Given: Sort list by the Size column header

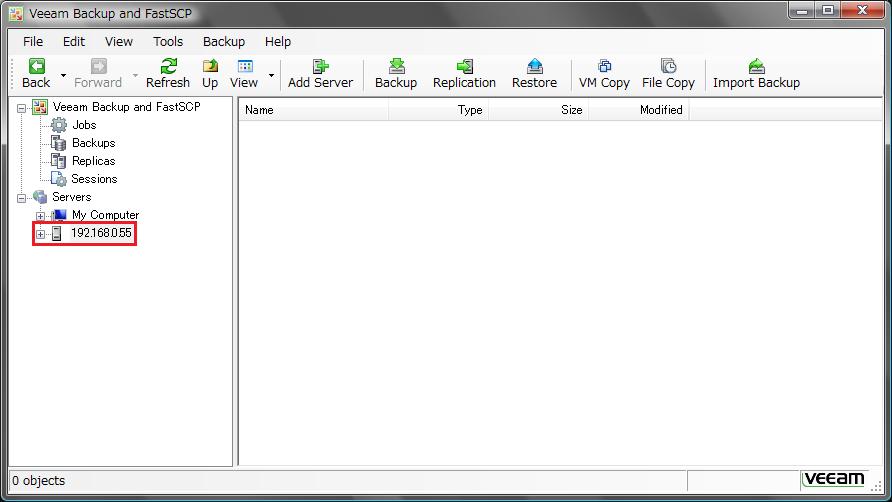Looking at the screenshot, I should [539, 110].
